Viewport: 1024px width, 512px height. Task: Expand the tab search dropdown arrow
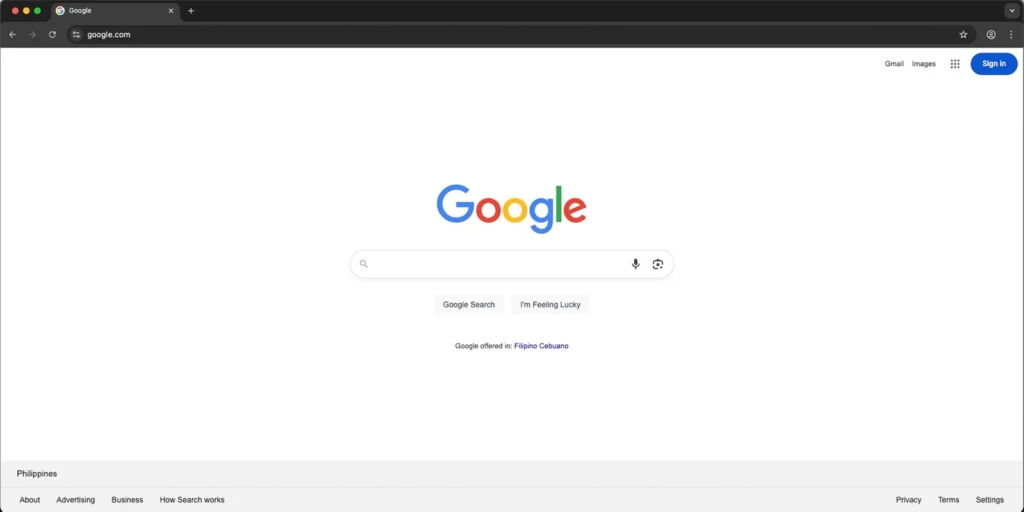(1012, 10)
